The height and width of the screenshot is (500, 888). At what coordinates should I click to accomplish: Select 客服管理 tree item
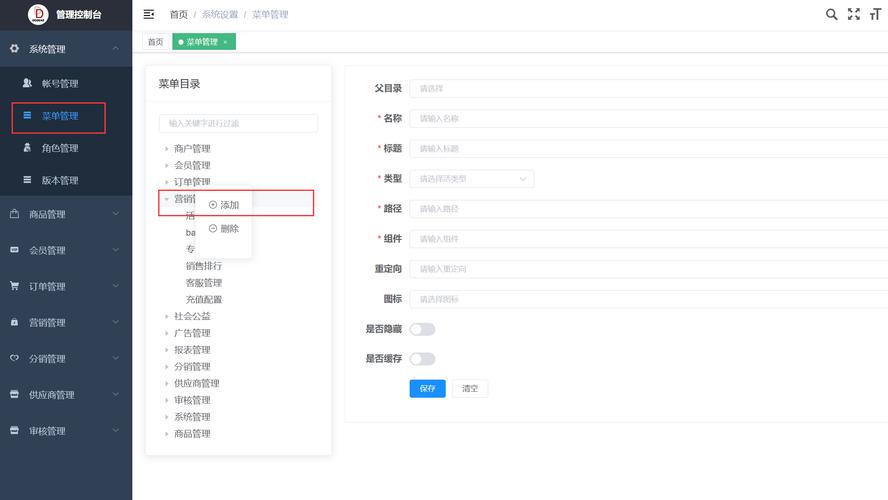pyautogui.click(x=204, y=283)
